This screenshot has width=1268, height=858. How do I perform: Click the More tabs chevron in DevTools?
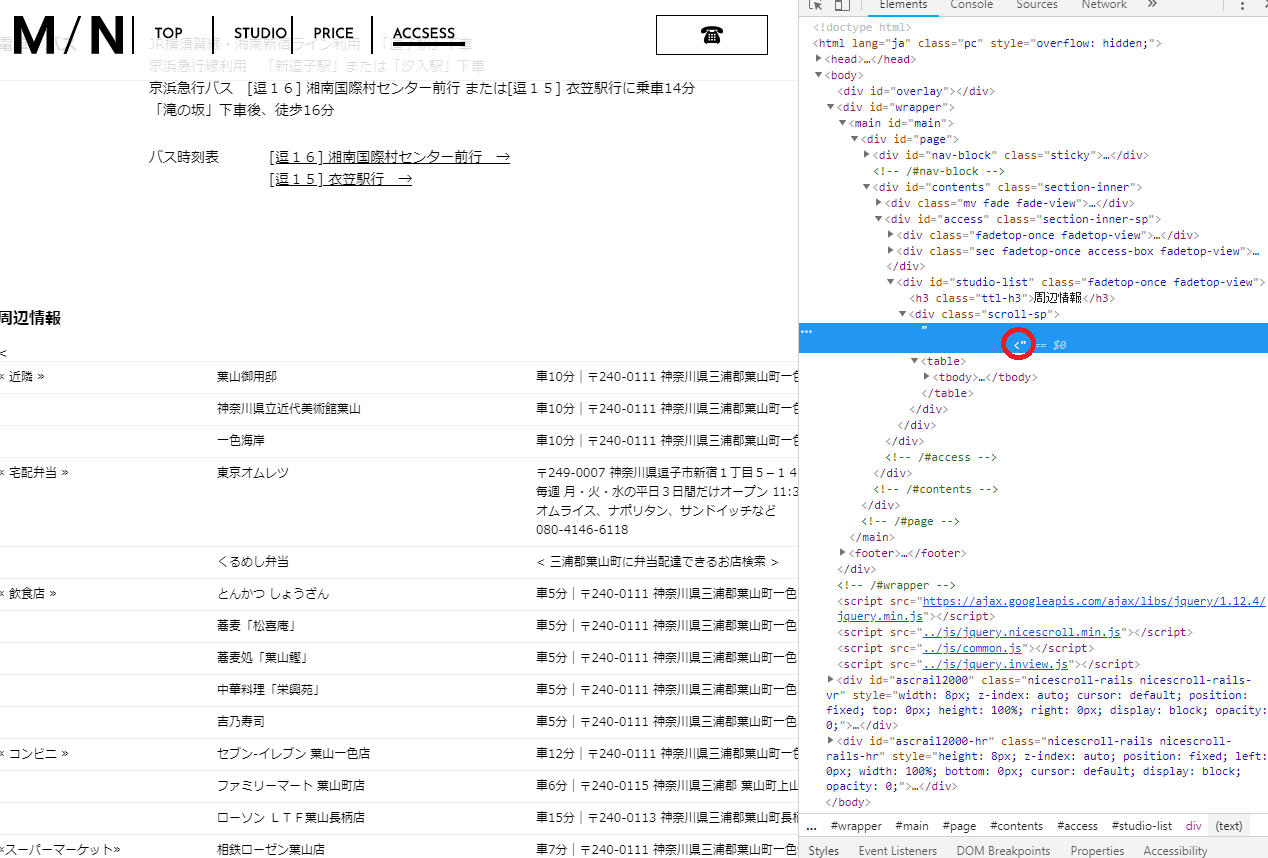(x=1151, y=5)
